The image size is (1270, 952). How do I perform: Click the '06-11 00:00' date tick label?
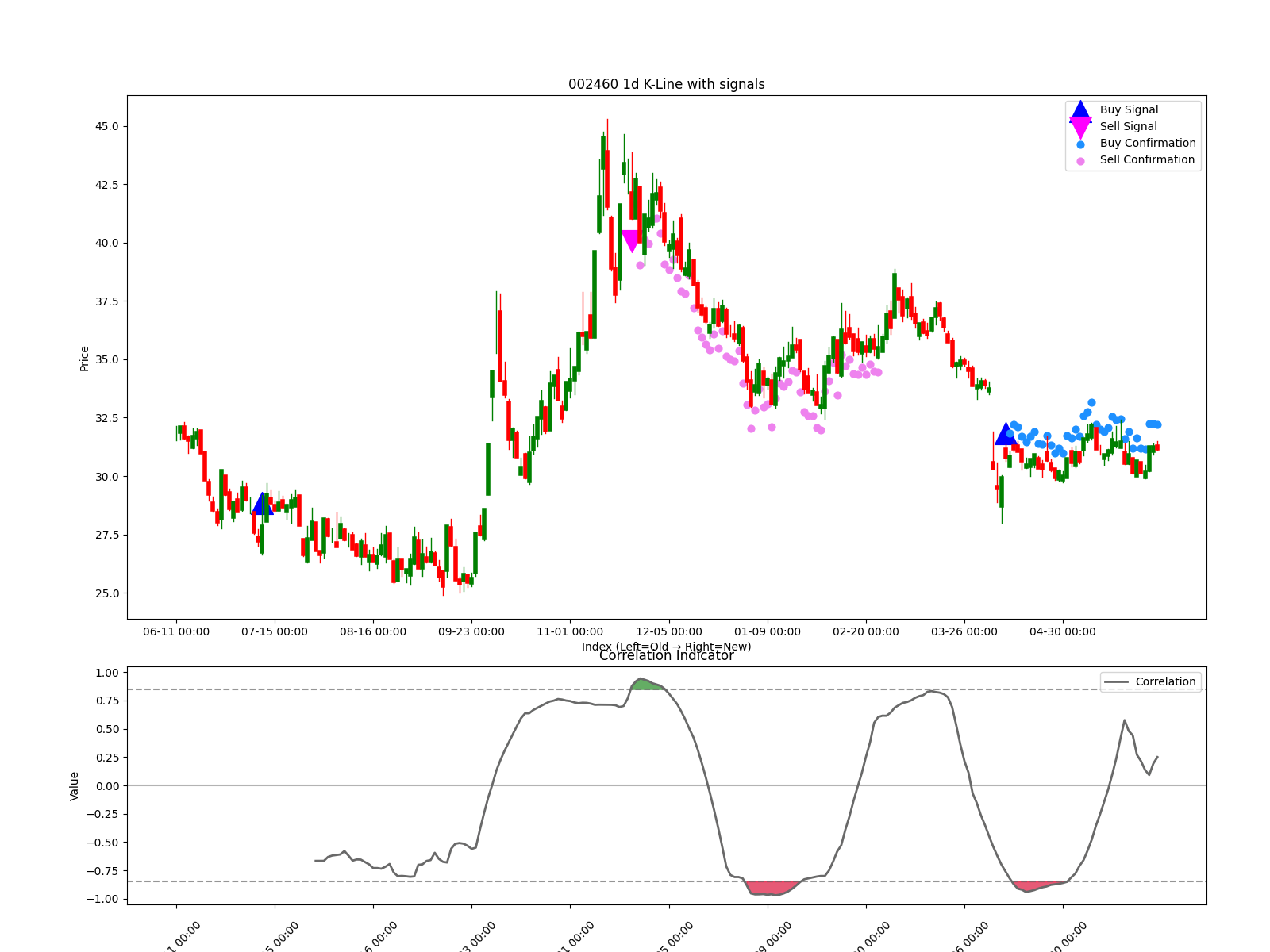tap(176, 631)
